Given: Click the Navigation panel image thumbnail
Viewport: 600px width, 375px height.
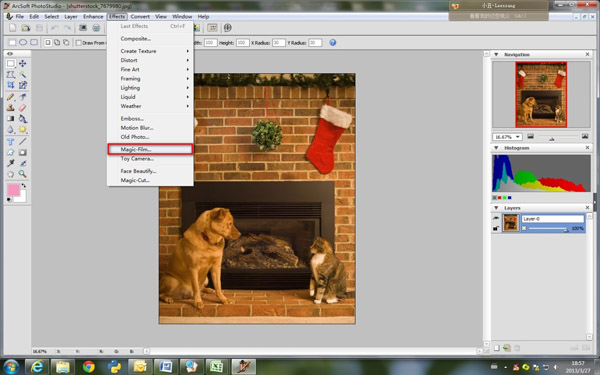Looking at the screenshot, I should [541, 95].
